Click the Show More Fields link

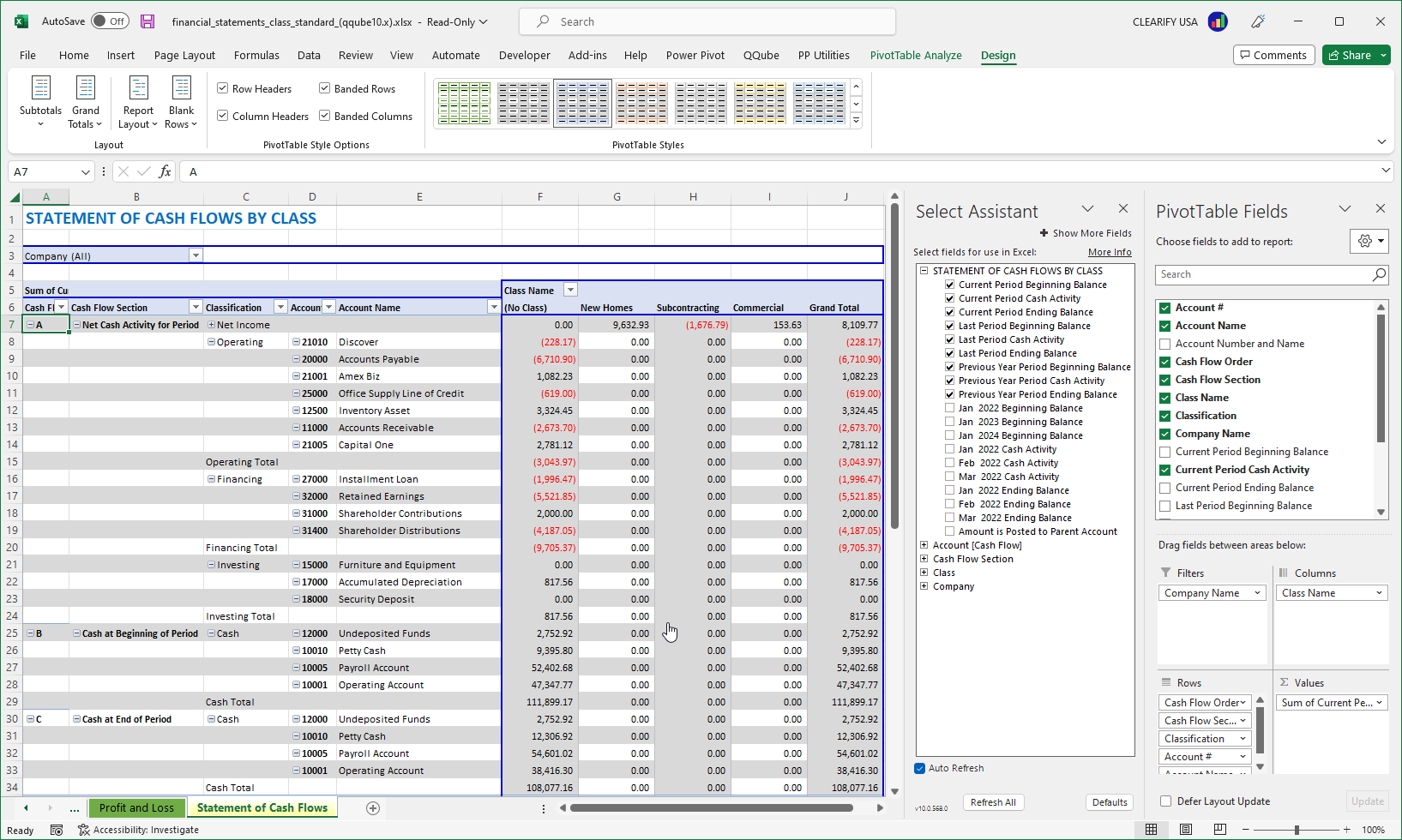point(1092,232)
